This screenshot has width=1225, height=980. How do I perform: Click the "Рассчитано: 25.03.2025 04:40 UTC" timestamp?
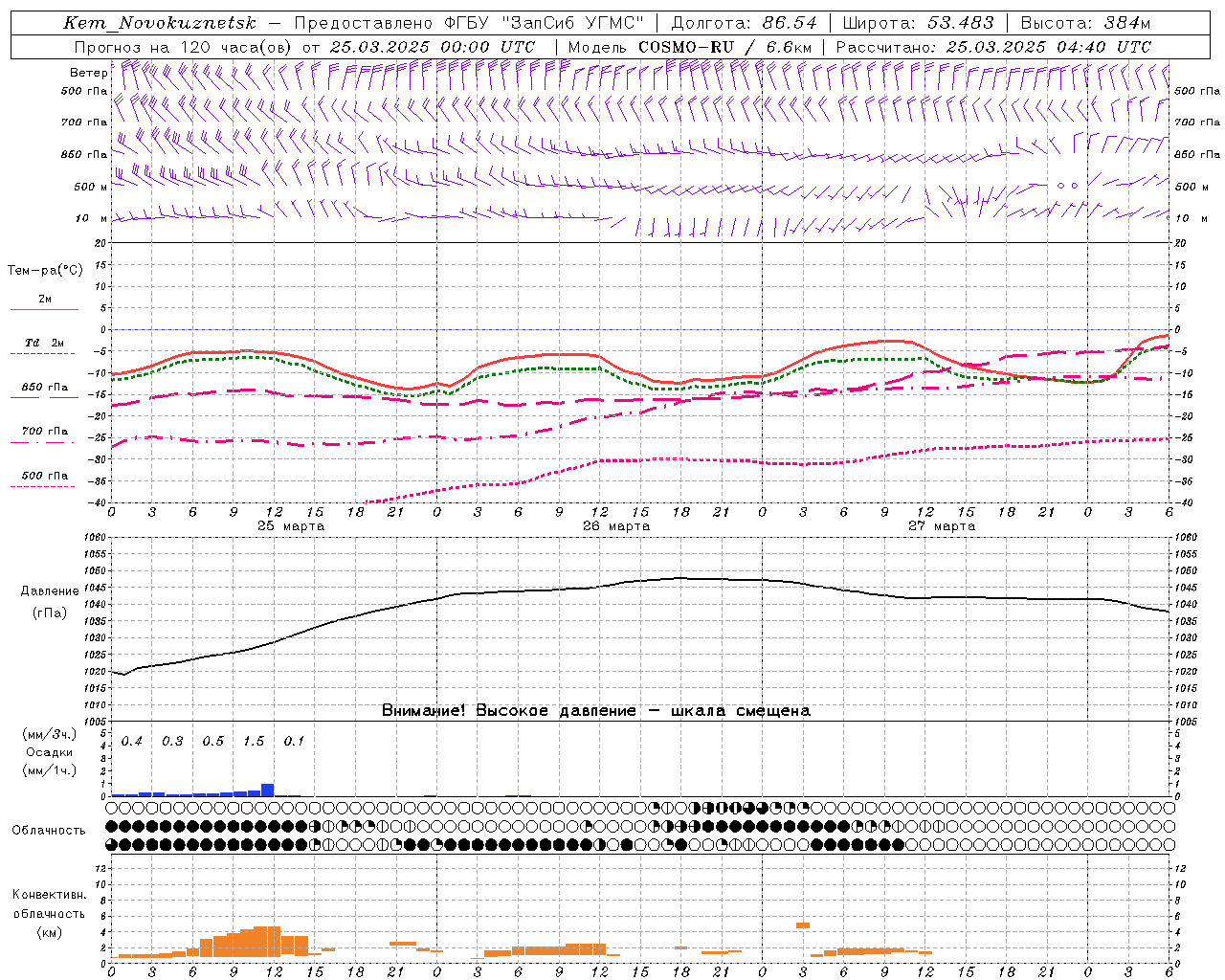tap(993, 46)
